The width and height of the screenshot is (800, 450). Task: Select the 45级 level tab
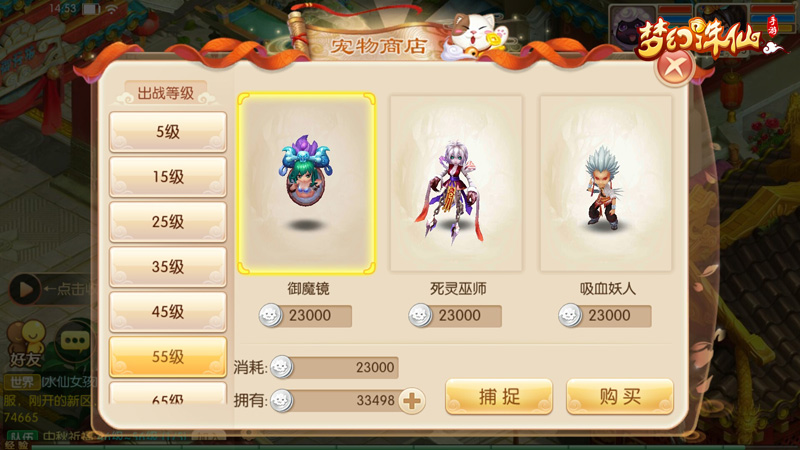168,311
